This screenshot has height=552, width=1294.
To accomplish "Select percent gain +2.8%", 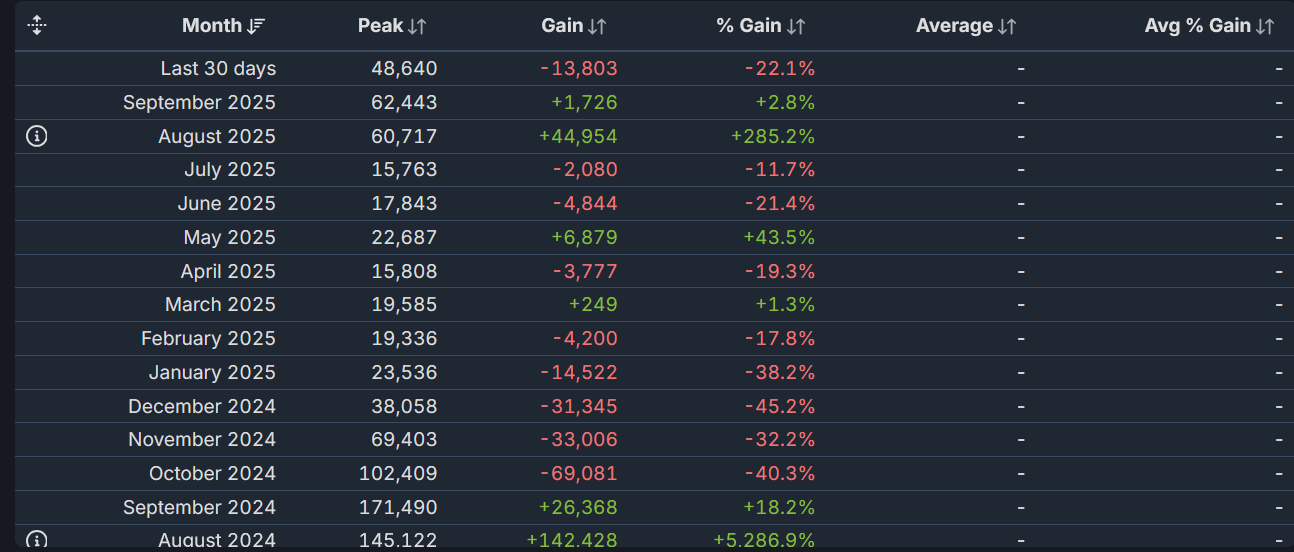I will pyautogui.click(x=786, y=103).
